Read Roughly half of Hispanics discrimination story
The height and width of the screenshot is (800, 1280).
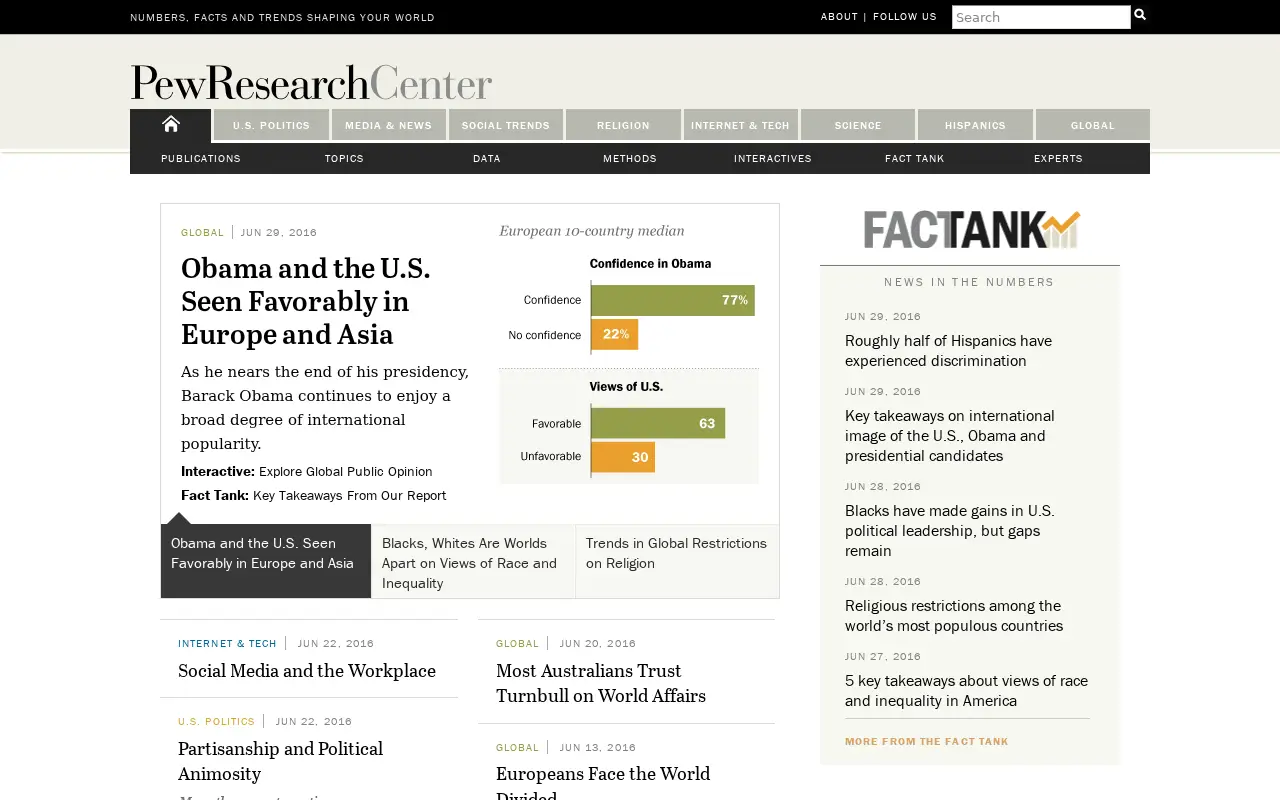[948, 351]
